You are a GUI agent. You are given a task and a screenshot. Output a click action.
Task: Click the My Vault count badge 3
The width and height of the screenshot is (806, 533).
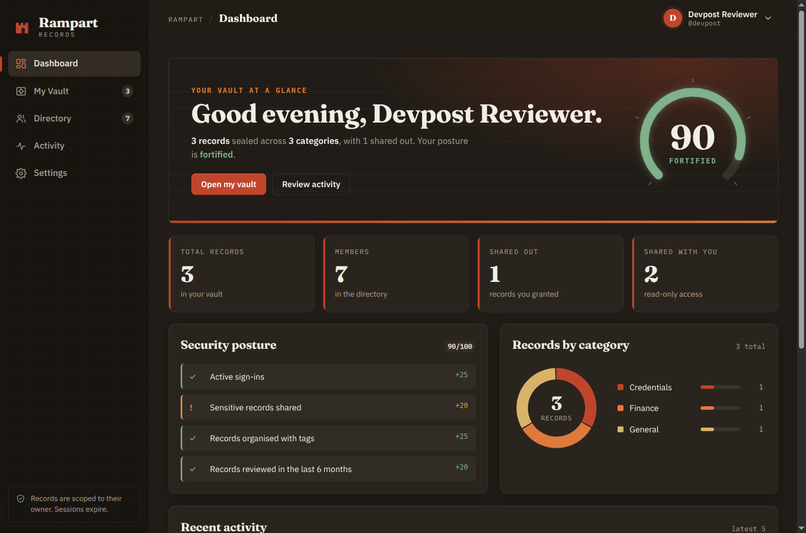pos(127,91)
